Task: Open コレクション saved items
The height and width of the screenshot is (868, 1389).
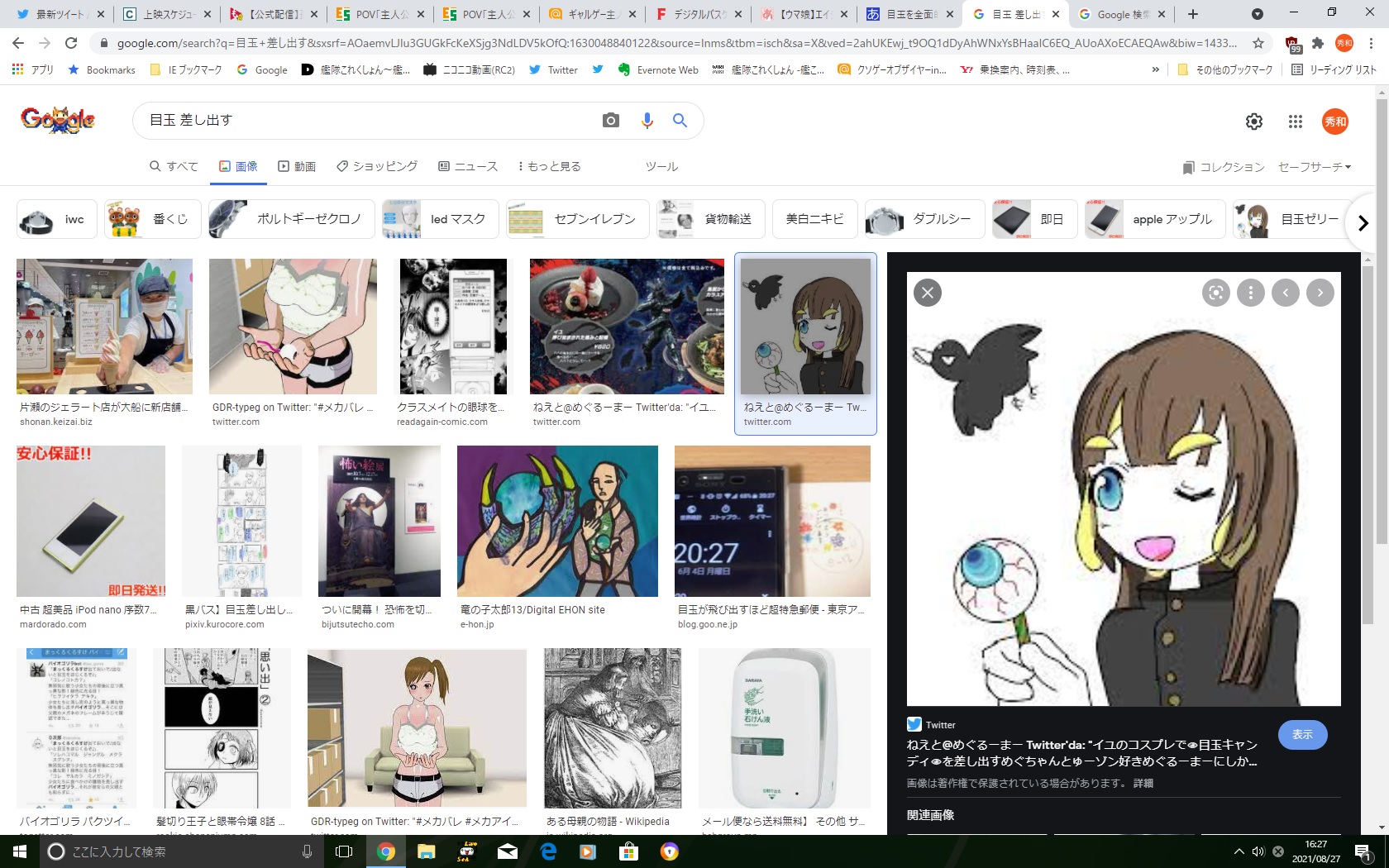Action: (1224, 167)
